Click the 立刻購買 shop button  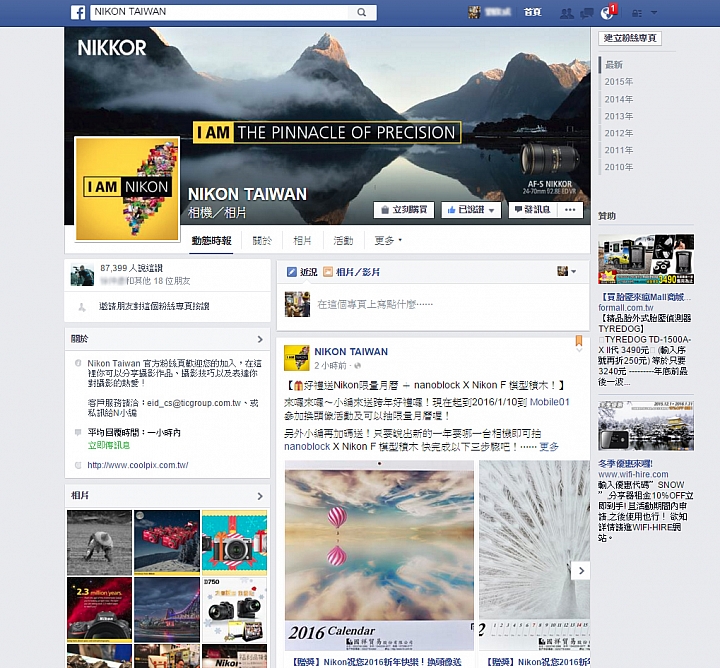pos(404,210)
